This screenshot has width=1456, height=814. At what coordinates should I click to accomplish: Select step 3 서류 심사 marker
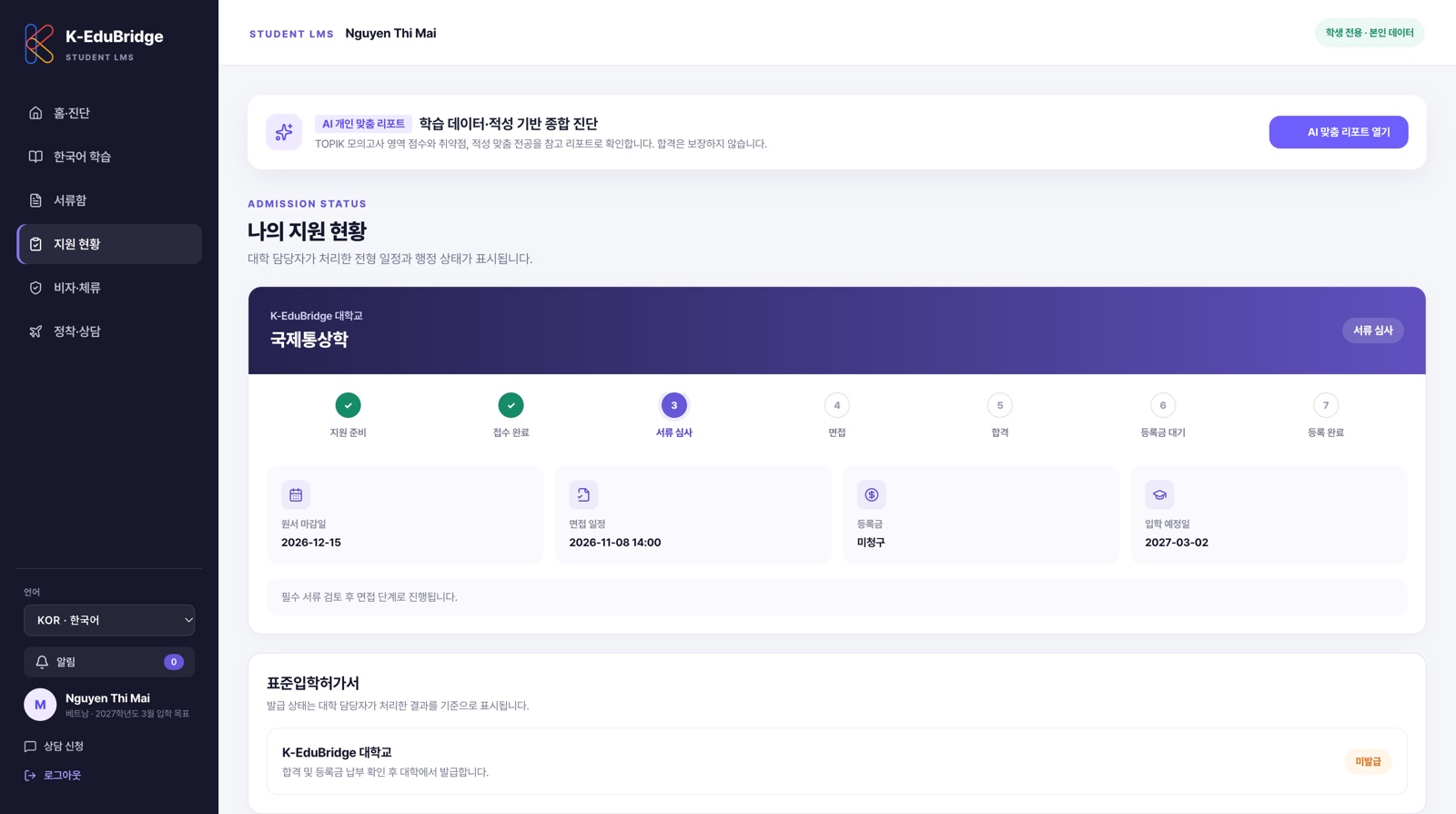(x=674, y=405)
